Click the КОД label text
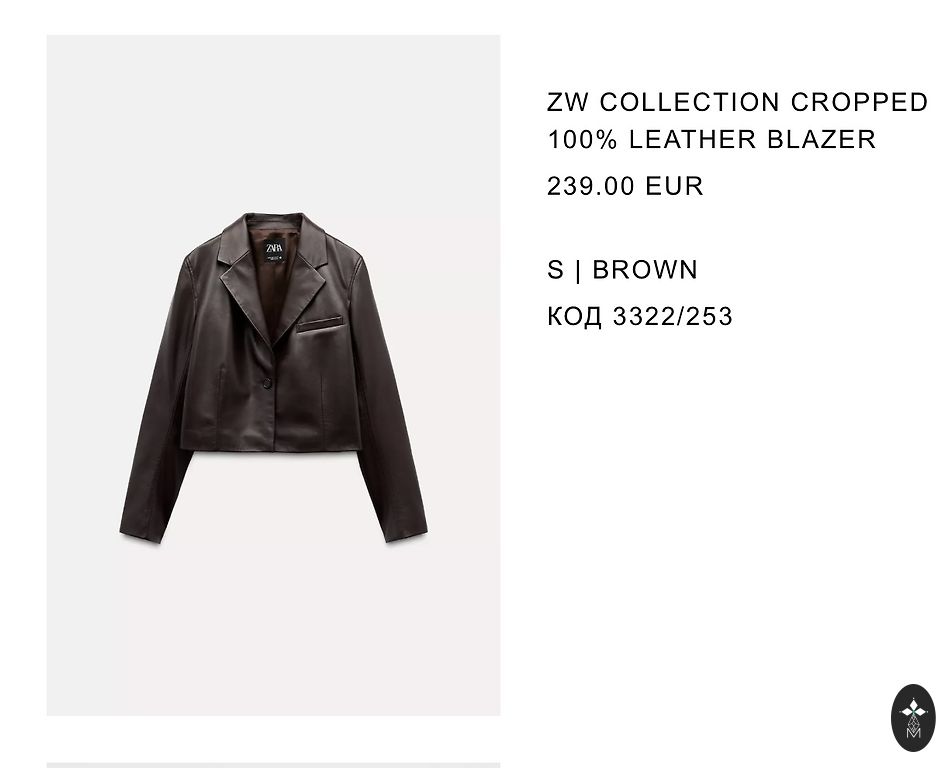The height and width of the screenshot is (768, 952). (574, 316)
